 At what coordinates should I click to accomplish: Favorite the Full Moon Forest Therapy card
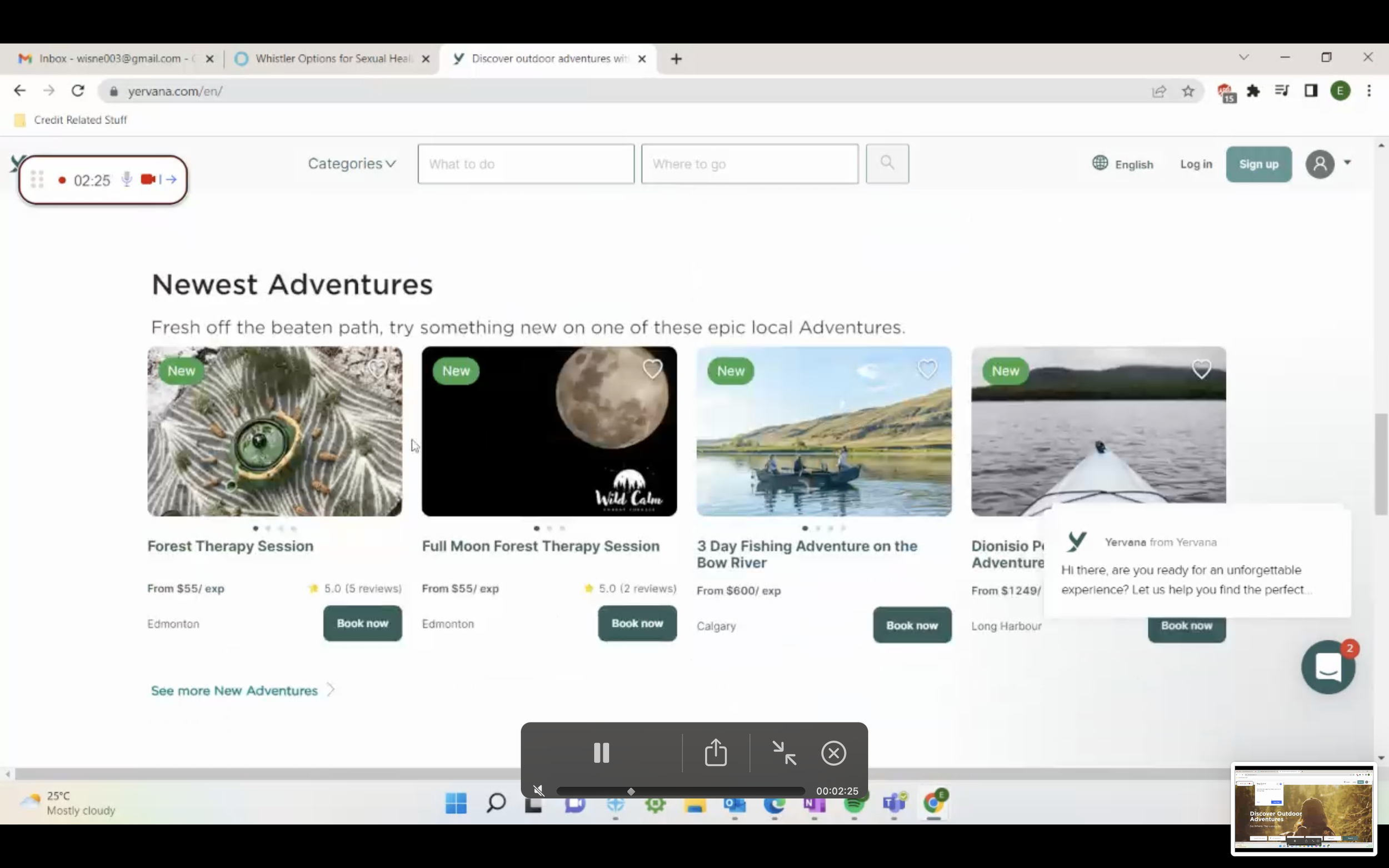652,369
